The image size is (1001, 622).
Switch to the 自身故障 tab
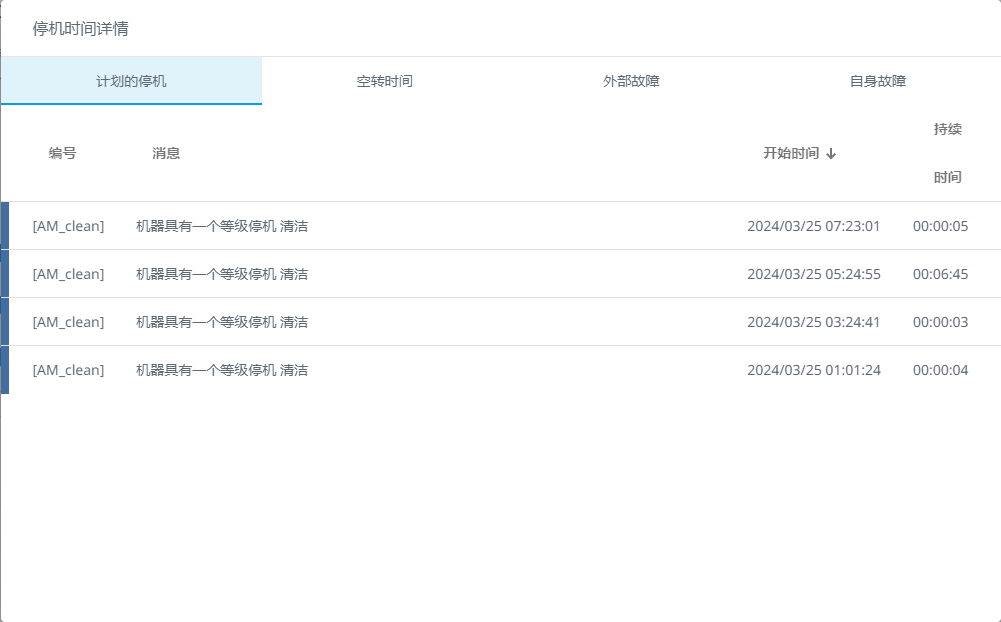(878, 82)
